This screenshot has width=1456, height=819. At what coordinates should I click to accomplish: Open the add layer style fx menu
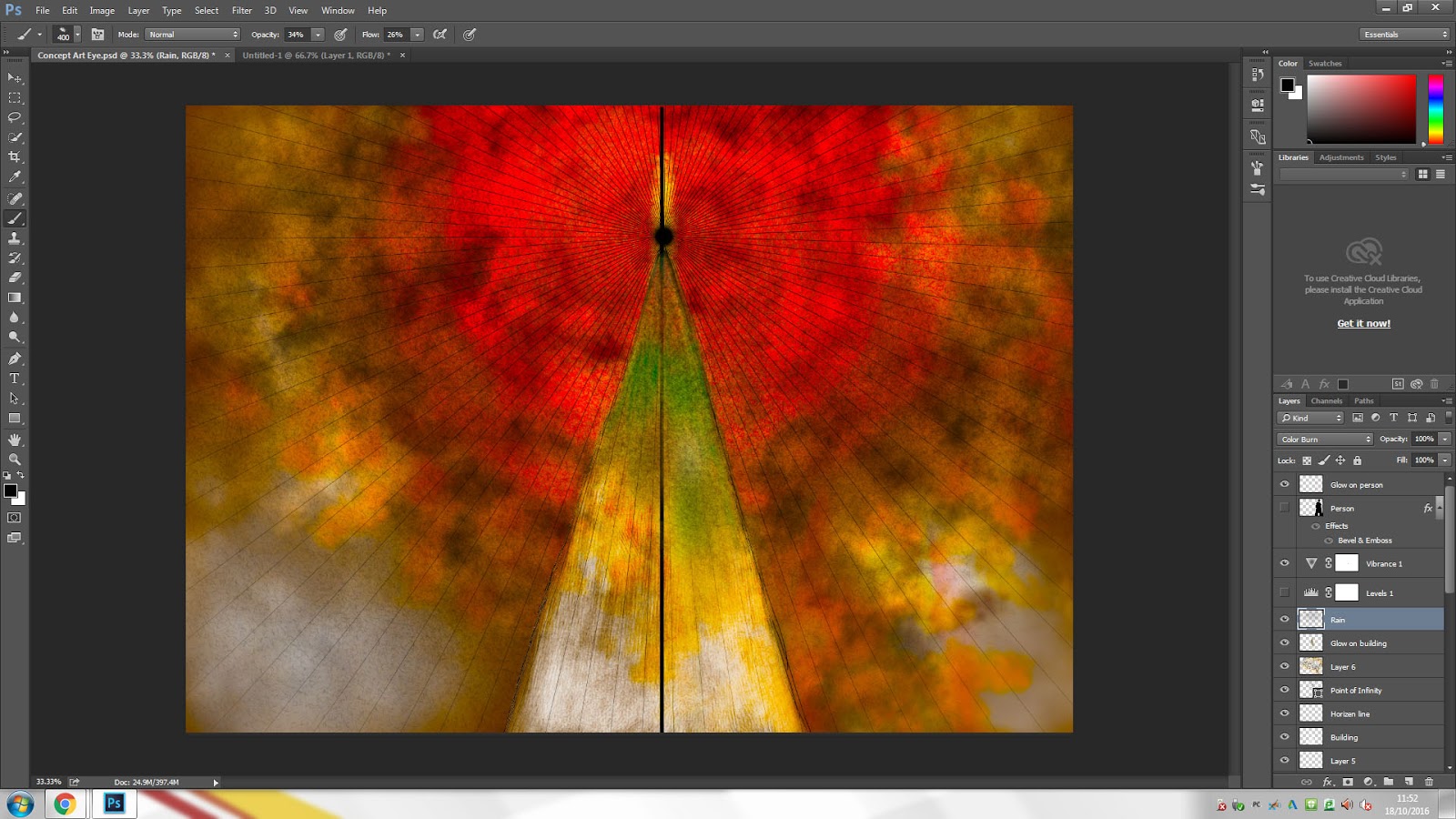coord(1328,782)
